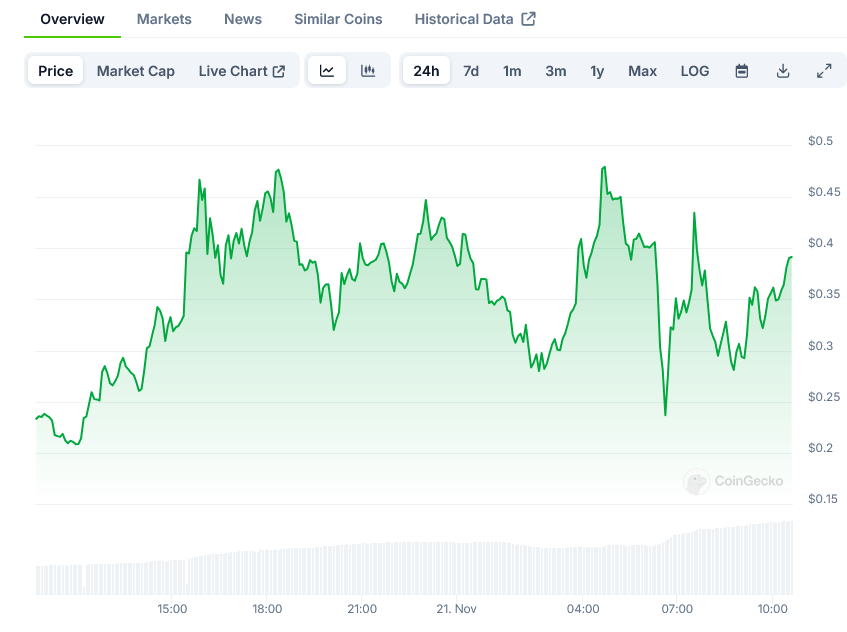
Task: Click the CoinGecko watermark logo
Action: coord(734,481)
